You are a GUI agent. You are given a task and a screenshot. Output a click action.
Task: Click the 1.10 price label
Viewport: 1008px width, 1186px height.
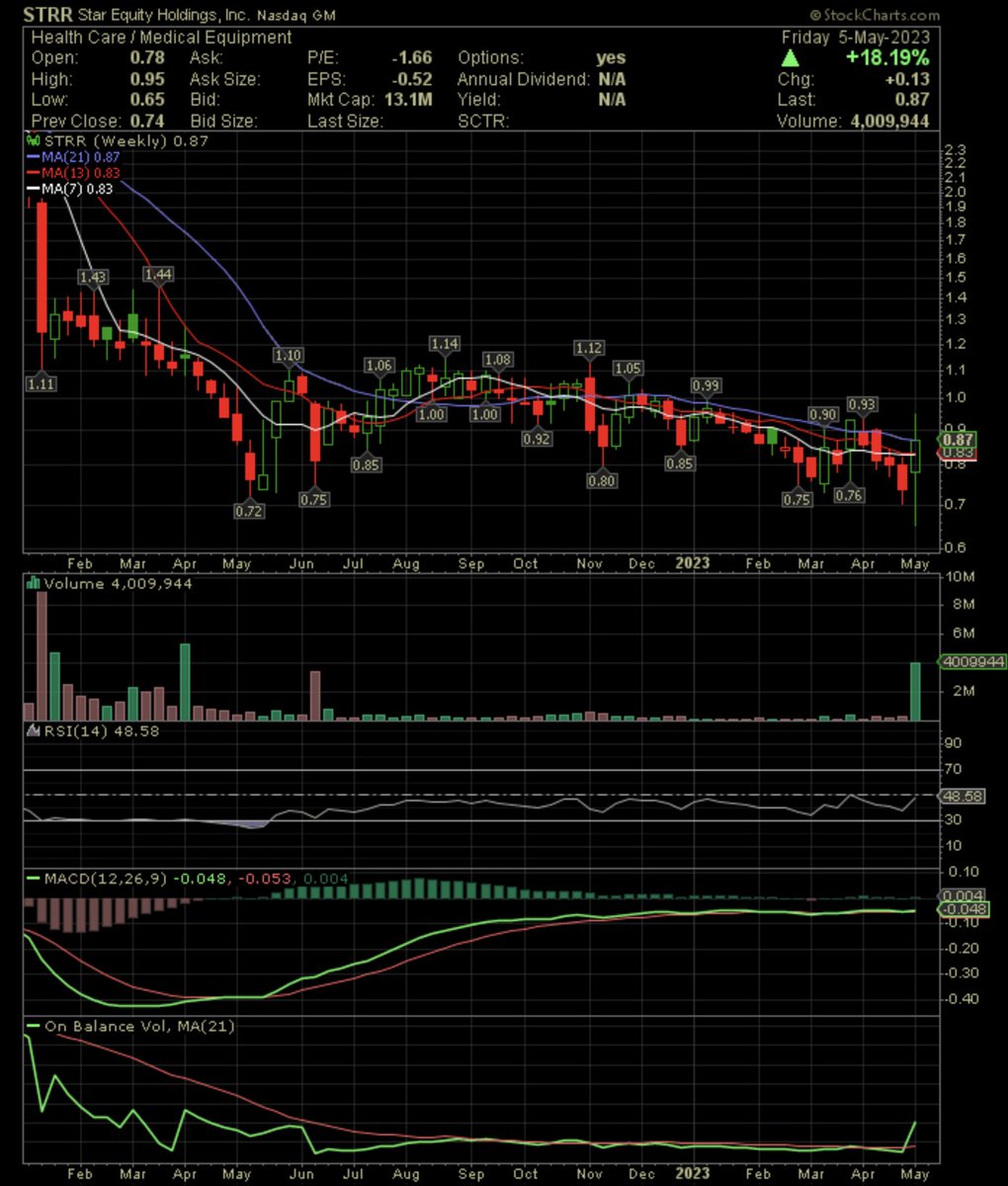(289, 355)
